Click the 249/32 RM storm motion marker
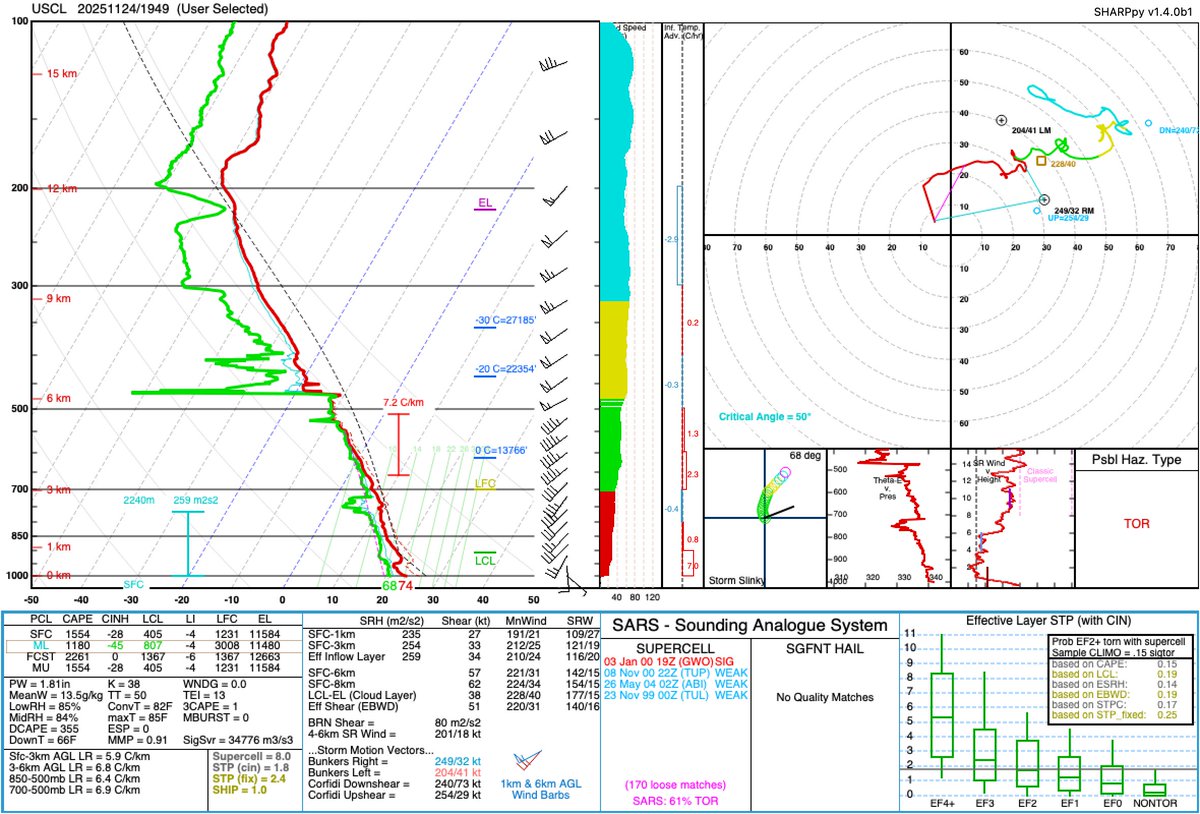This screenshot has width=1200, height=814. click(x=1044, y=200)
